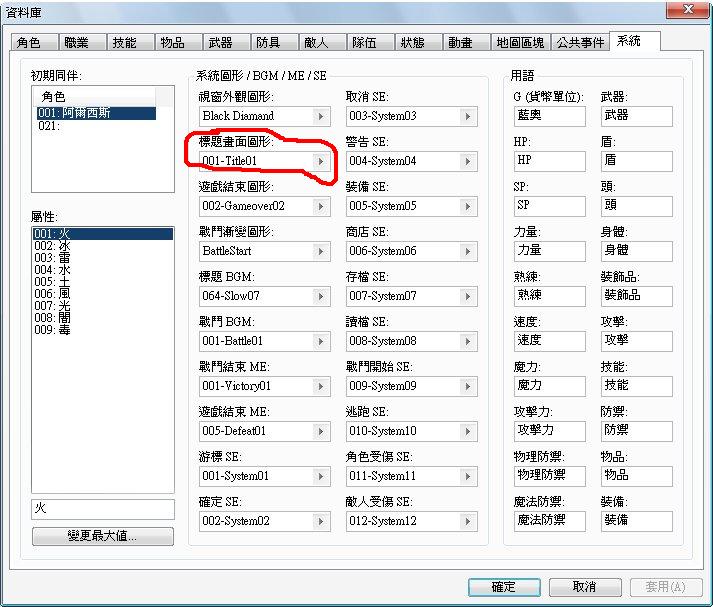Click the G (貨幣單位) field with 藍奧
This screenshot has width=713, height=607.
pyautogui.click(x=550, y=116)
